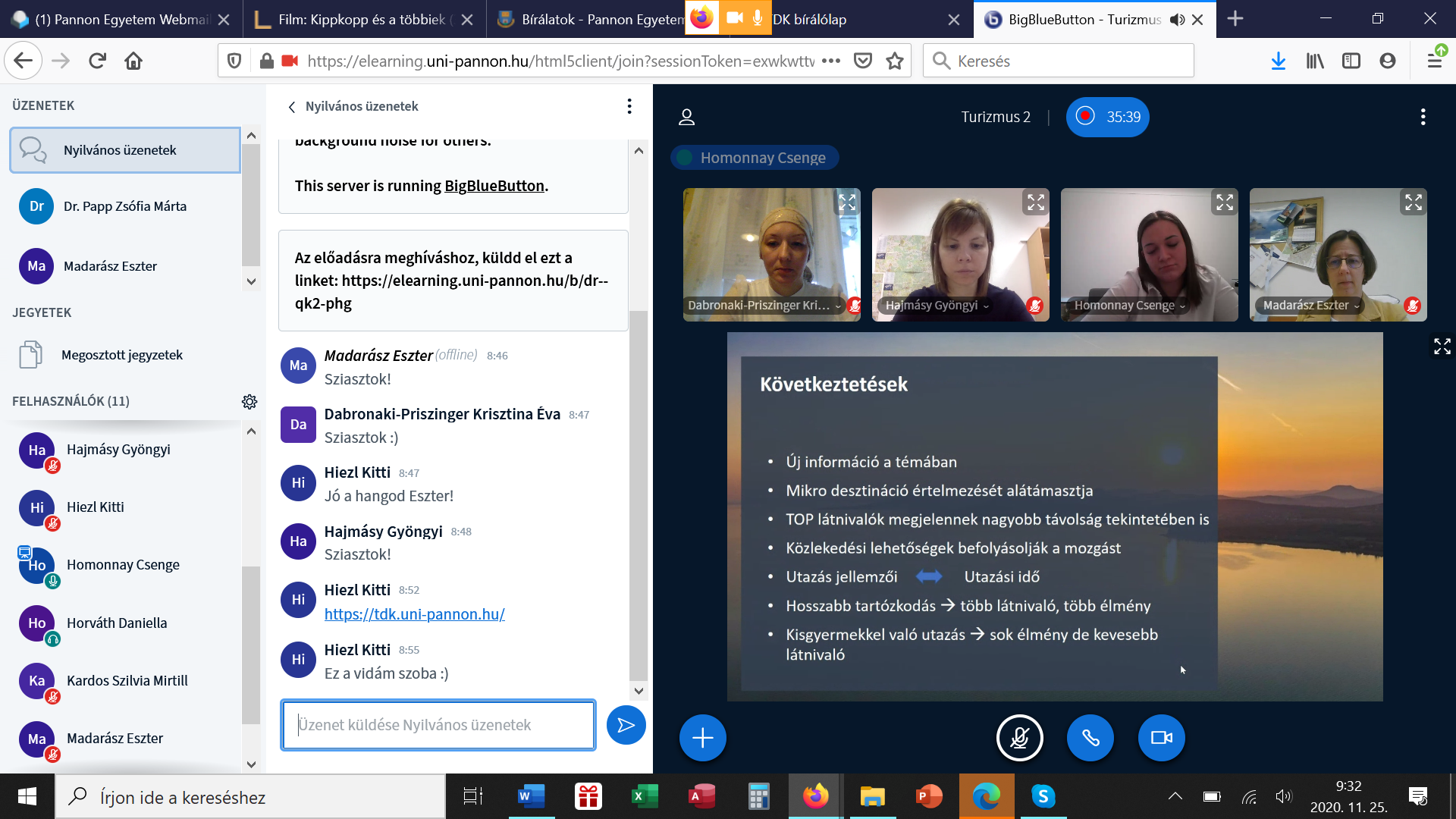This screenshot has height=819, width=1456.
Task: Click the chat messages vertical scrollbar
Action: [x=639, y=493]
